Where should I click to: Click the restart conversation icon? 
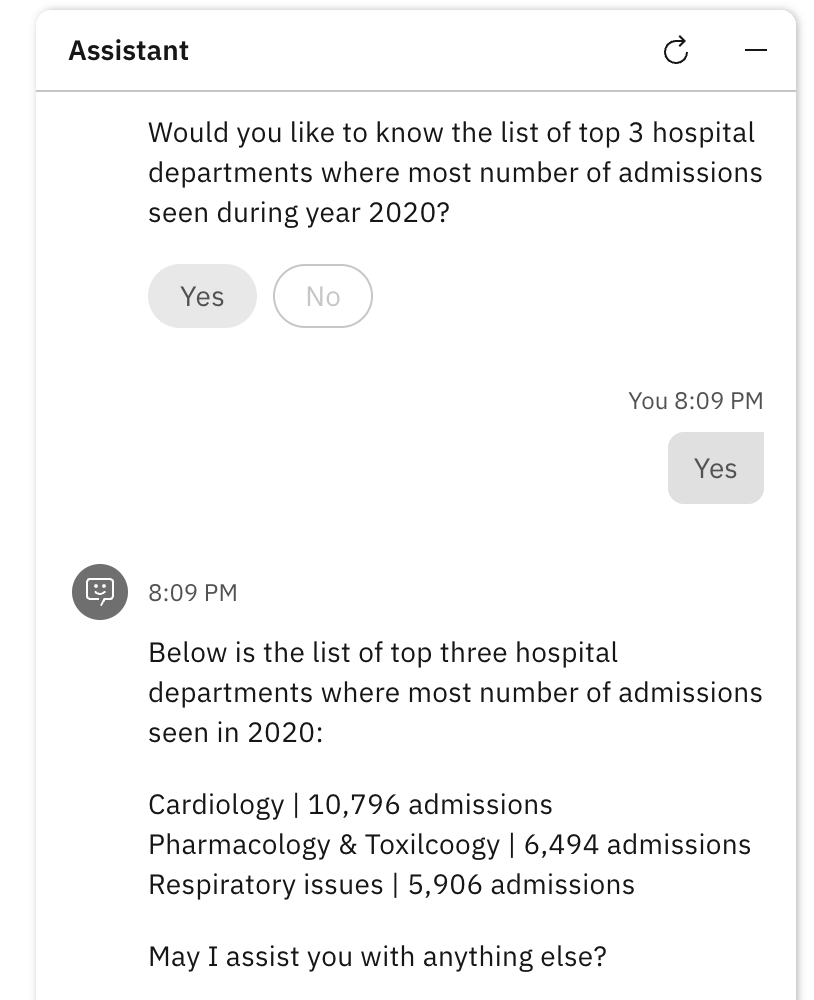[676, 50]
